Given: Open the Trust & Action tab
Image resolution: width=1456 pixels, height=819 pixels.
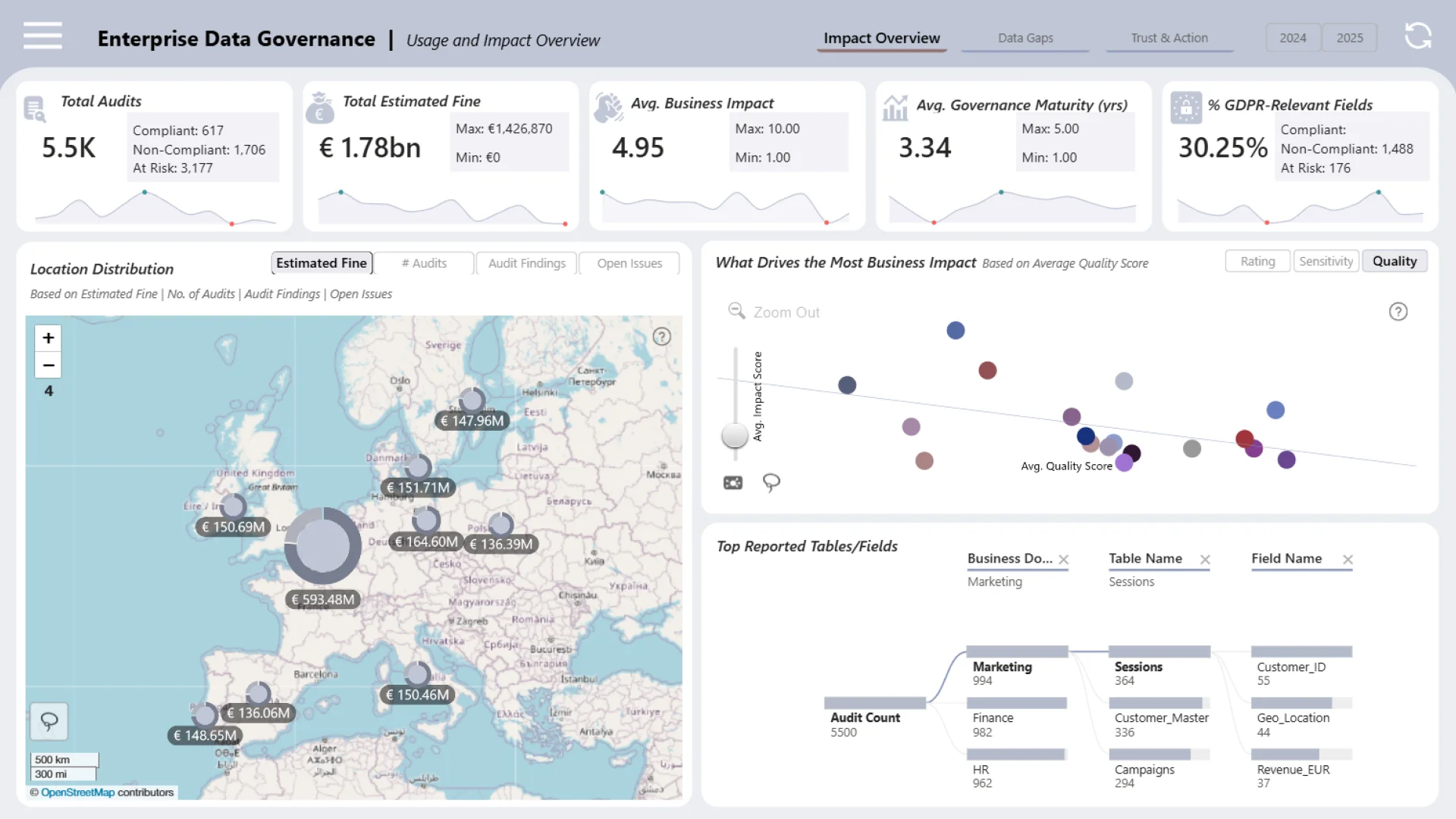Looking at the screenshot, I should [1169, 38].
